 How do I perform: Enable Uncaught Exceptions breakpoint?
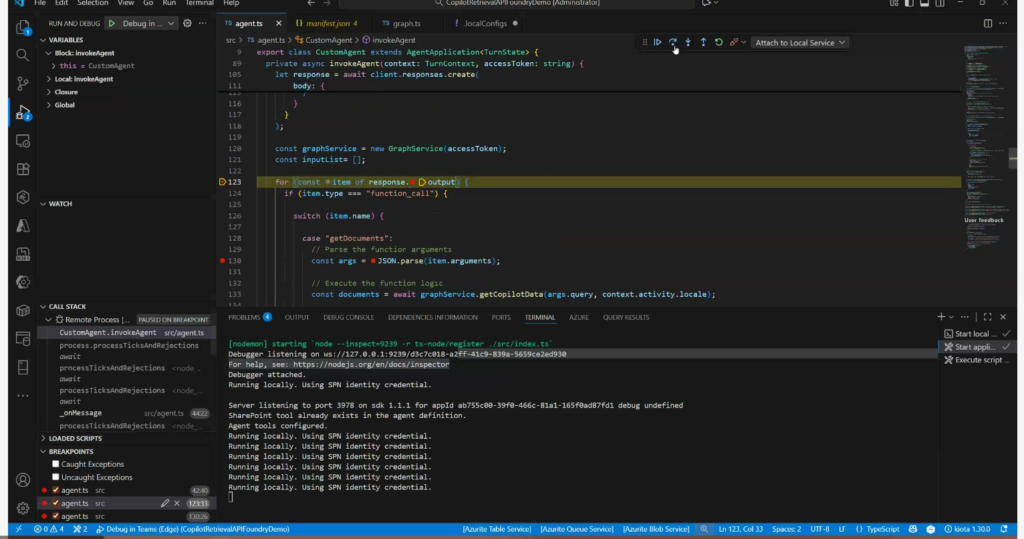[56, 477]
